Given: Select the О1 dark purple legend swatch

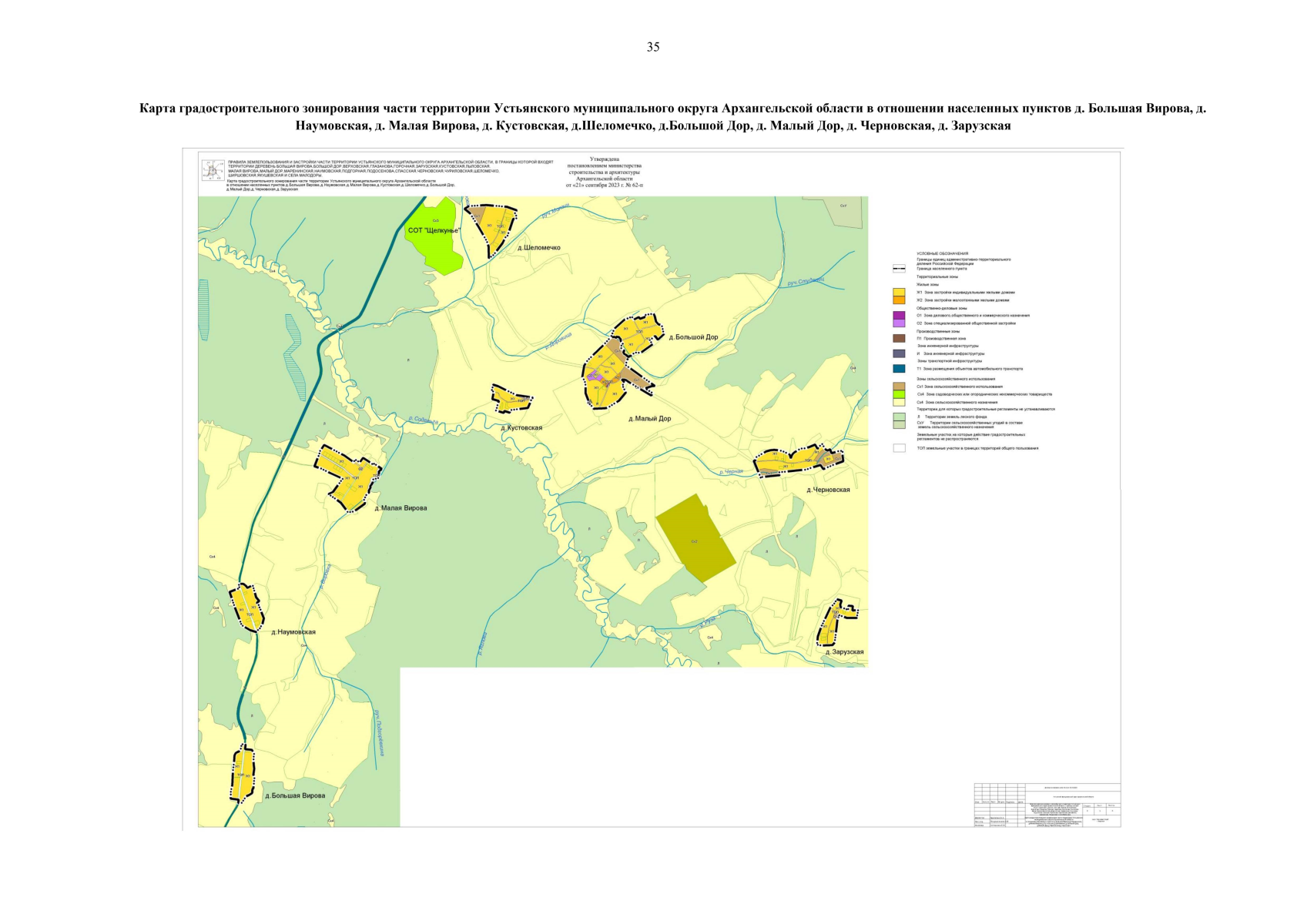Looking at the screenshot, I should pyautogui.click(x=899, y=315).
